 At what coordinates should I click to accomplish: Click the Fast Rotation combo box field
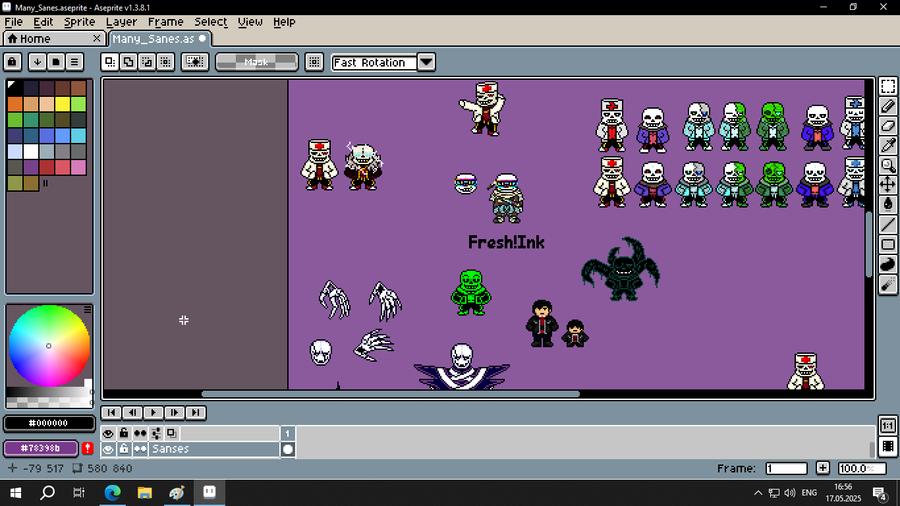point(374,62)
